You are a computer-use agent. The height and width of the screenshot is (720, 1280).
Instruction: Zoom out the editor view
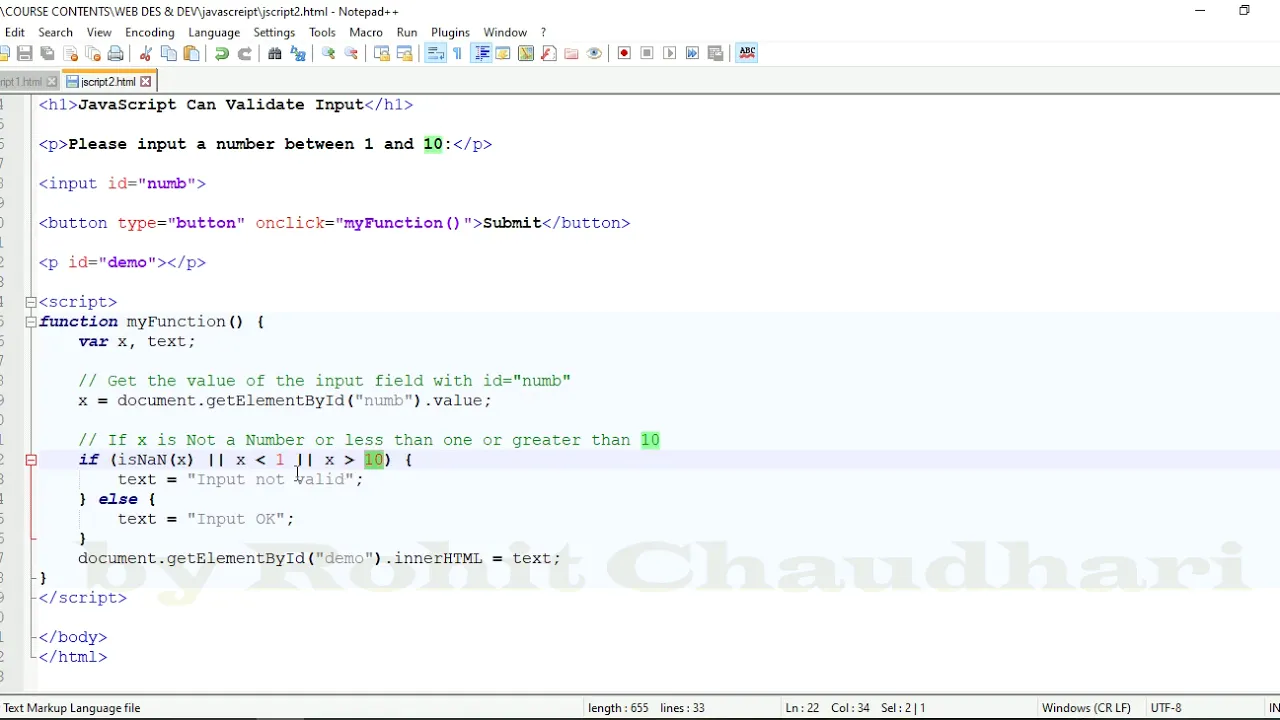pyautogui.click(x=350, y=53)
